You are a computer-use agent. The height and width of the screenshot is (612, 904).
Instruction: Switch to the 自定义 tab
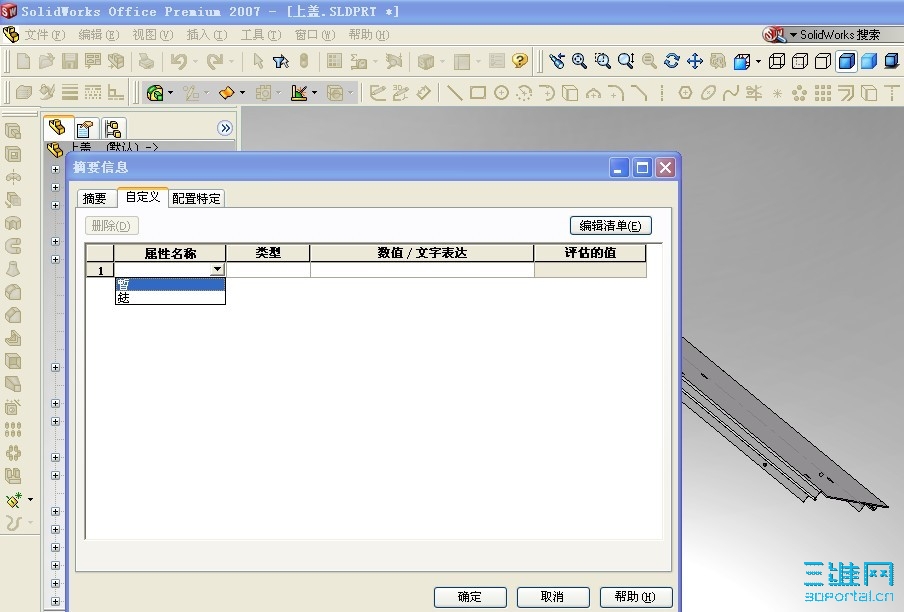(142, 197)
